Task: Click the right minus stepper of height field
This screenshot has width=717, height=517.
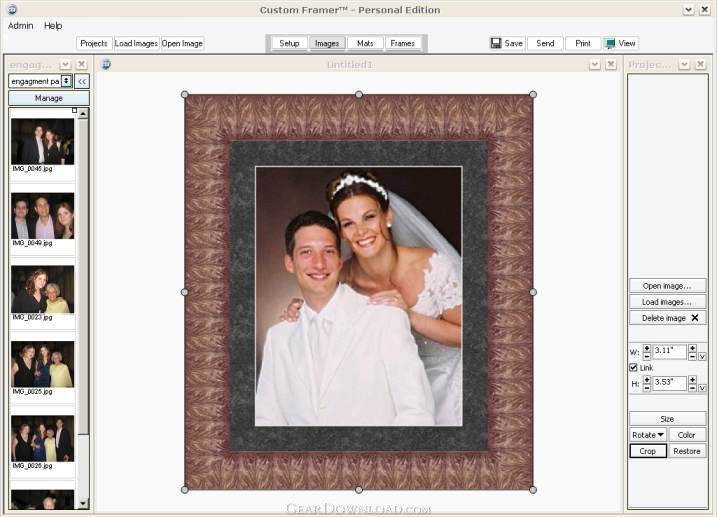Action: point(692,387)
